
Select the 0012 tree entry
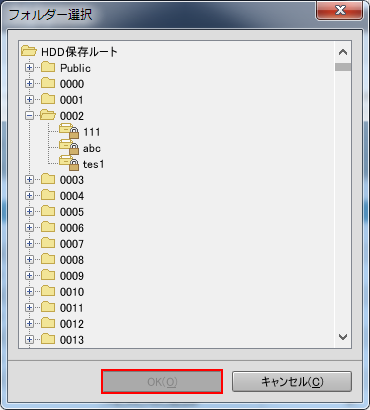[x=72, y=324]
